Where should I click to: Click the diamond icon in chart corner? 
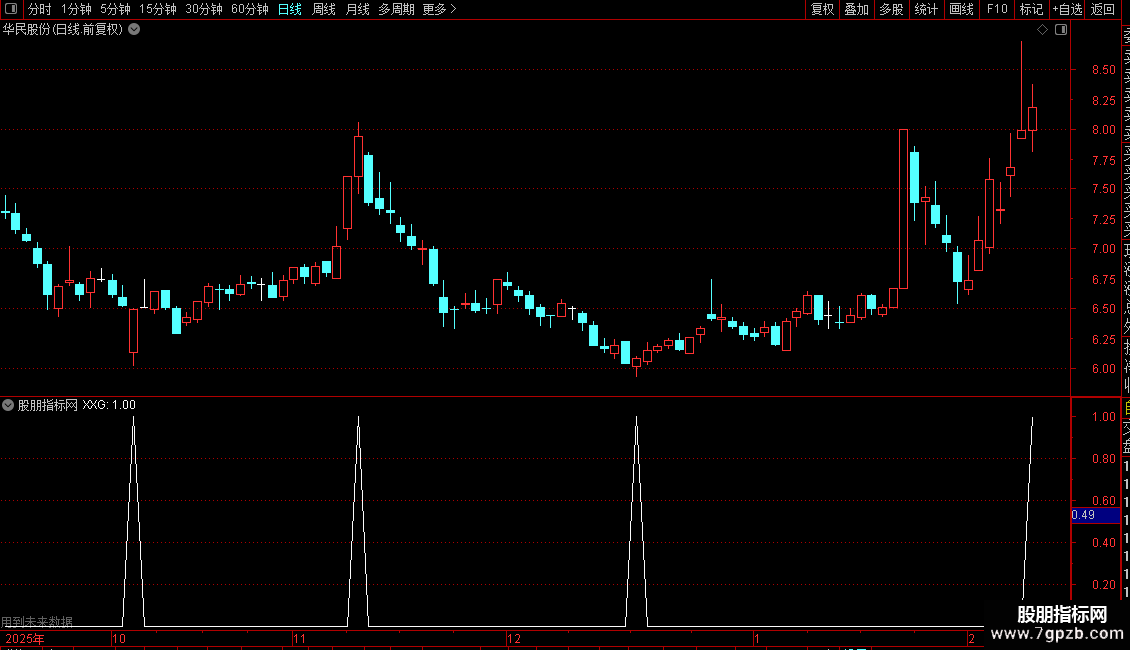(1042, 30)
